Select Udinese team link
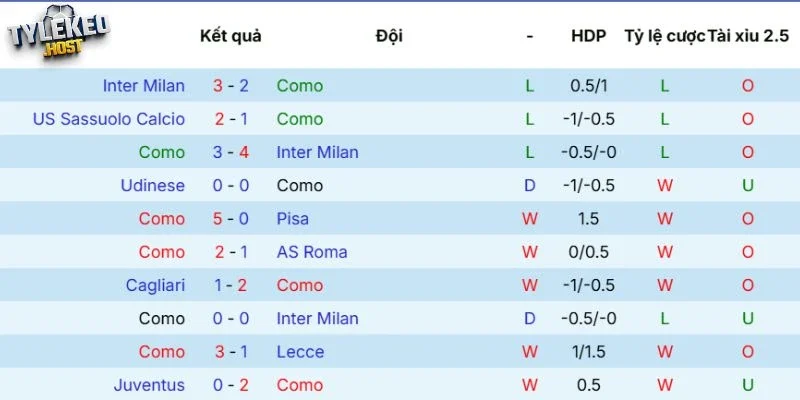 point(152,185)
